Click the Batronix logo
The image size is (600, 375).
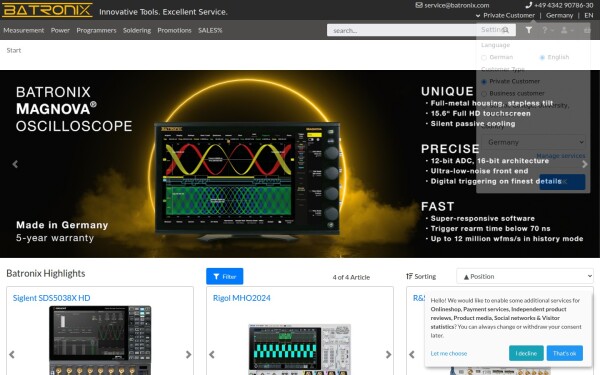click(47, 10)
